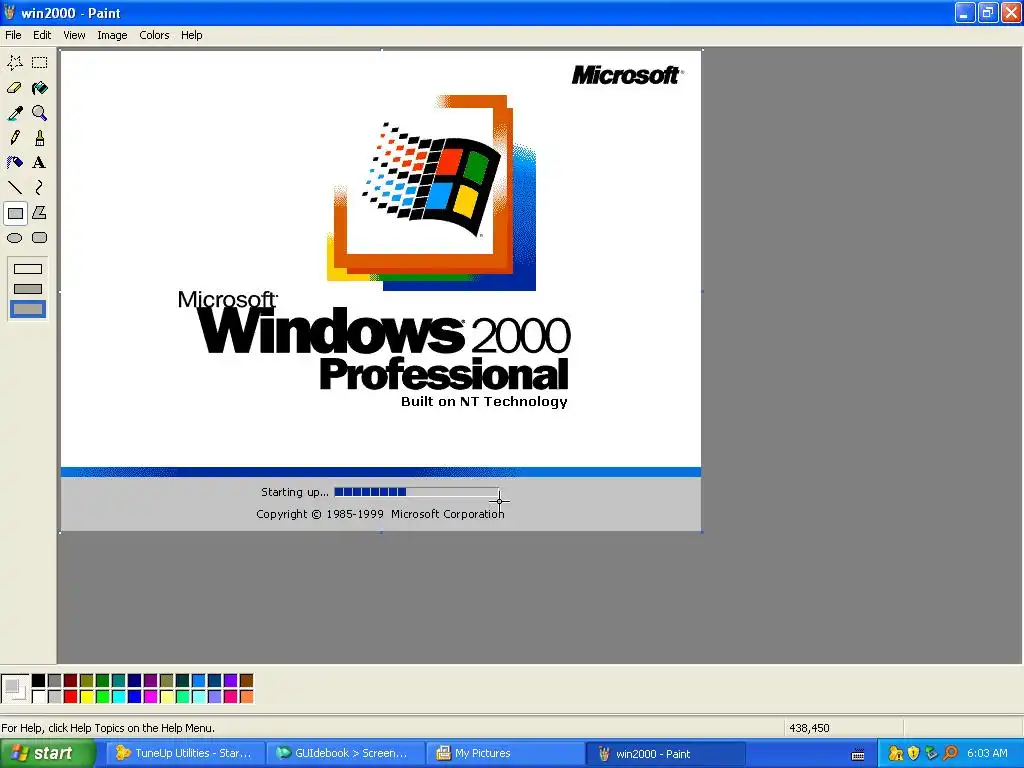Click the Windows start button
The image size is (1024, 768).
click(x=47, y=754)
